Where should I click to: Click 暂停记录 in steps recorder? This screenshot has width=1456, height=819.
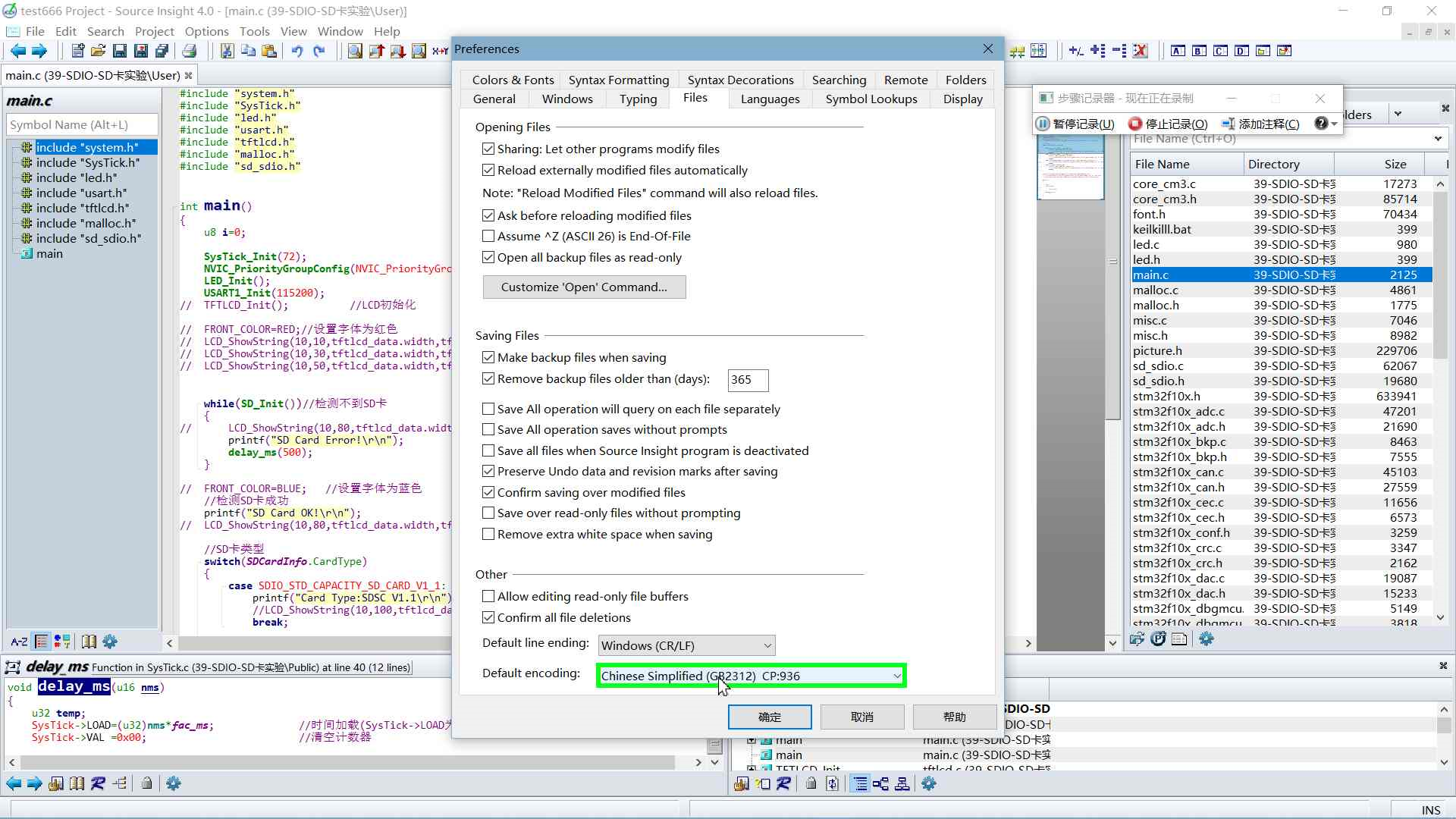(x=1075, y=124)
